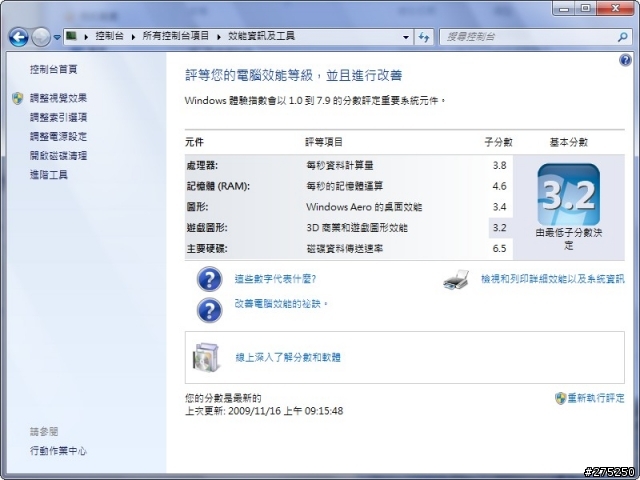Click the 評等項目 column header
The height and width of the screenshot is (480, 640).
pyautogui.click(x=324, y=142)
